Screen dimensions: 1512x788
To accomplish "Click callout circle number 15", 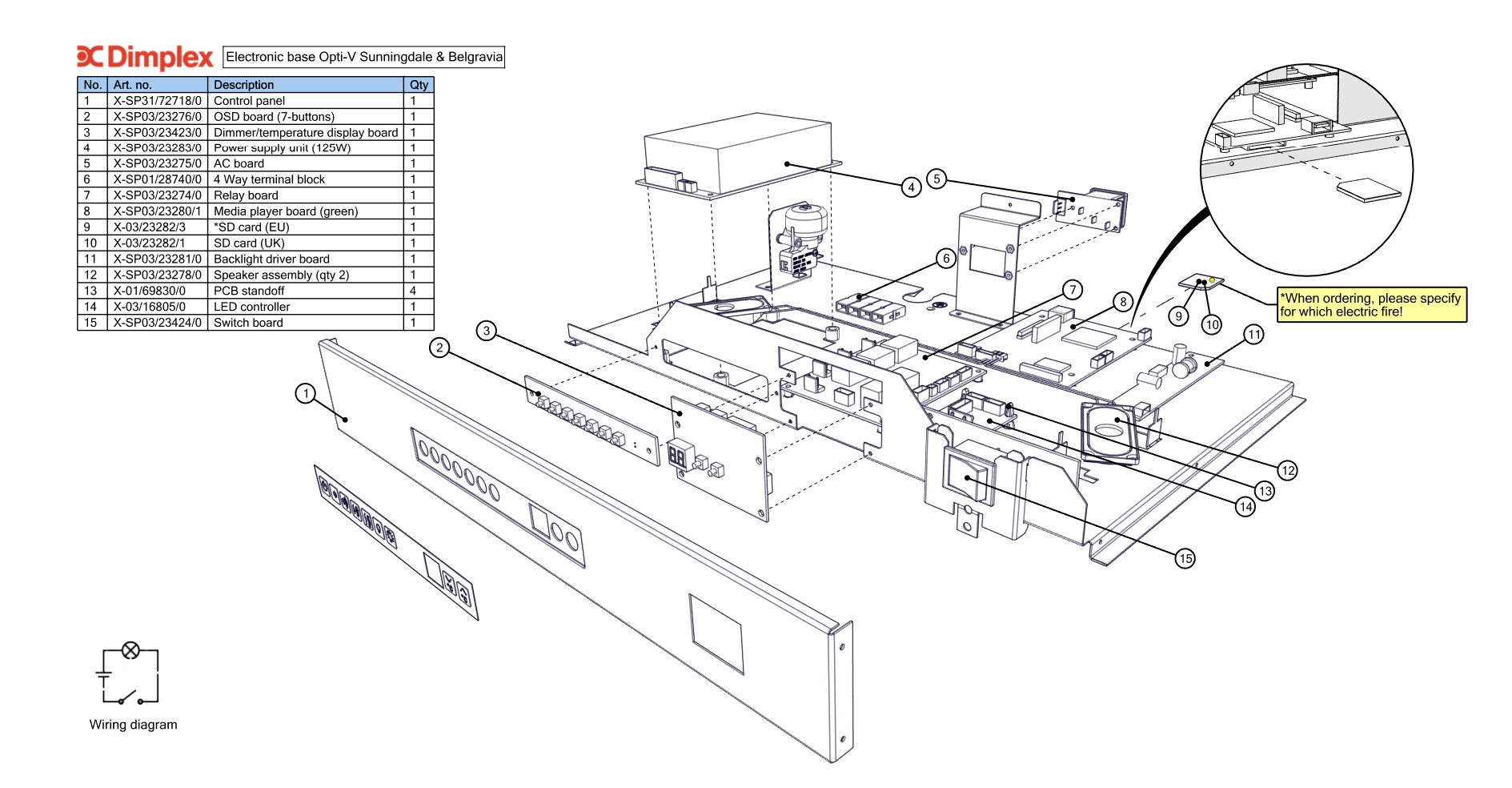I will [x=1185, y=558].
